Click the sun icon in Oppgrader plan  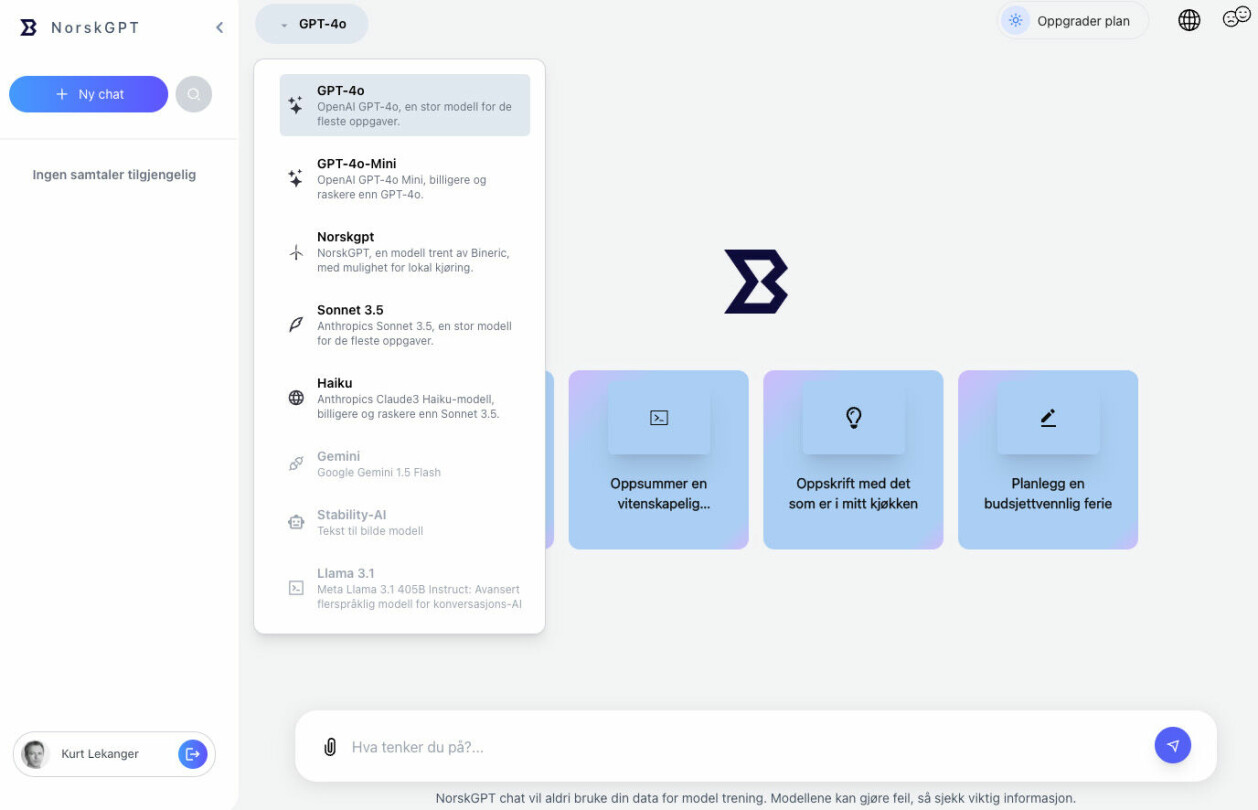point(1016,21)
